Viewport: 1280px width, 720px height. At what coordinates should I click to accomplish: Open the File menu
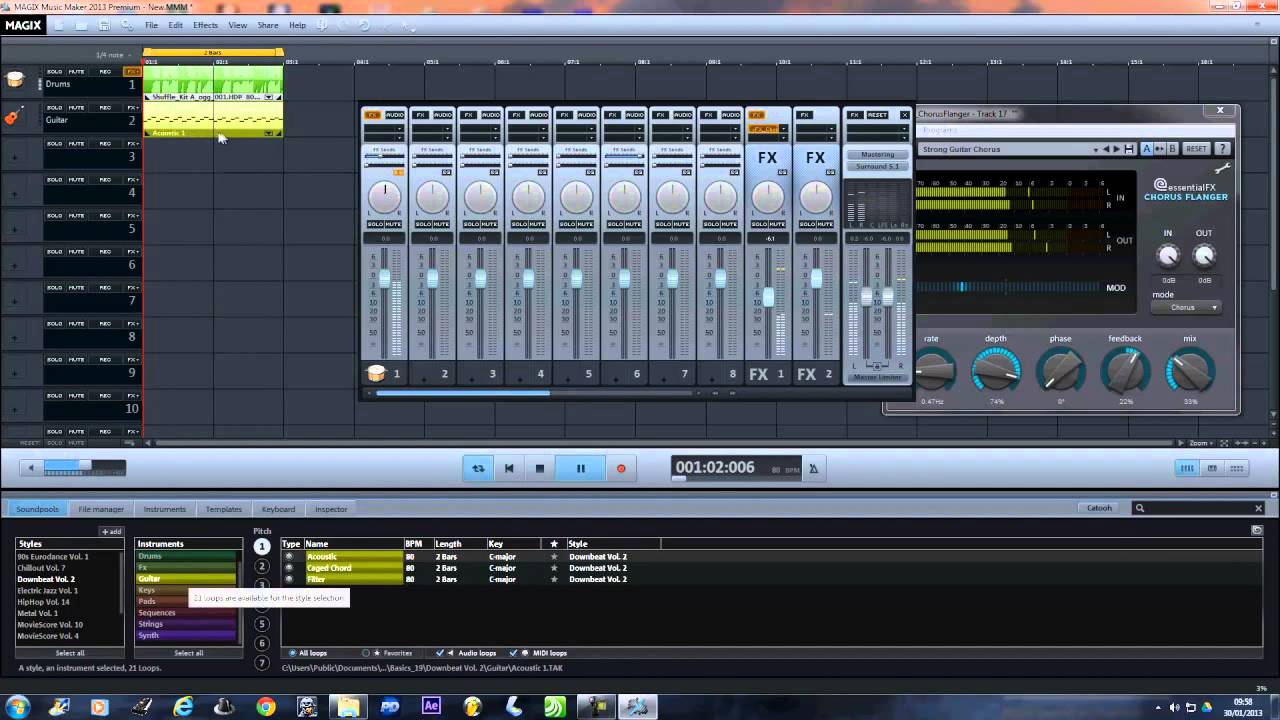[x=151, y=25]
